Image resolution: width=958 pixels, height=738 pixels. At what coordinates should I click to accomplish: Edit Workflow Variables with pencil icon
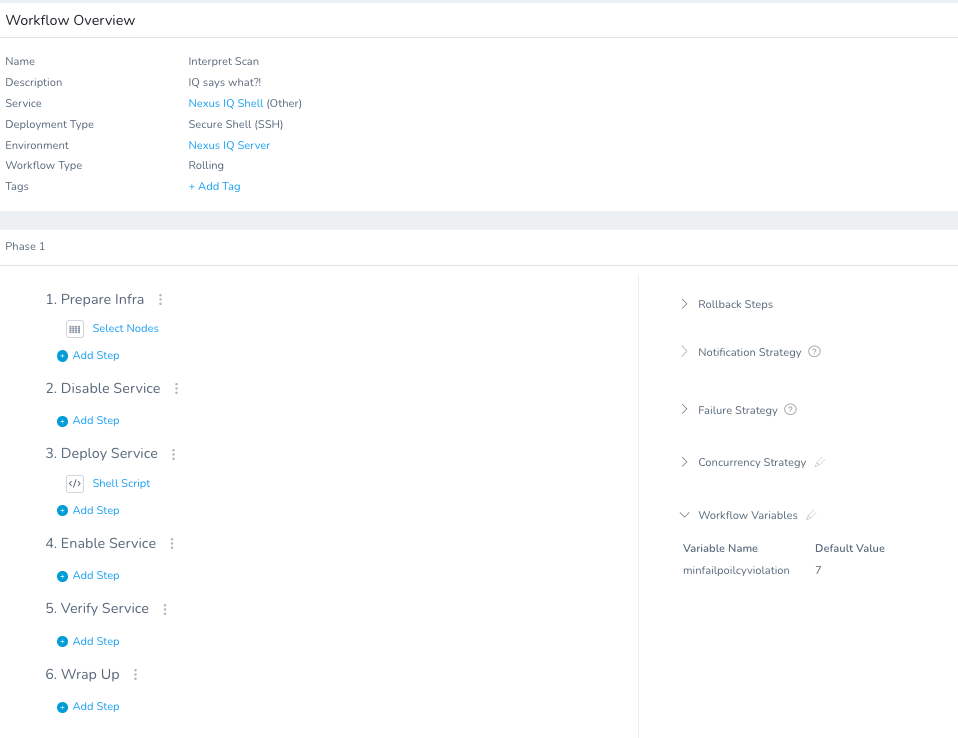[x=811, y=515]
